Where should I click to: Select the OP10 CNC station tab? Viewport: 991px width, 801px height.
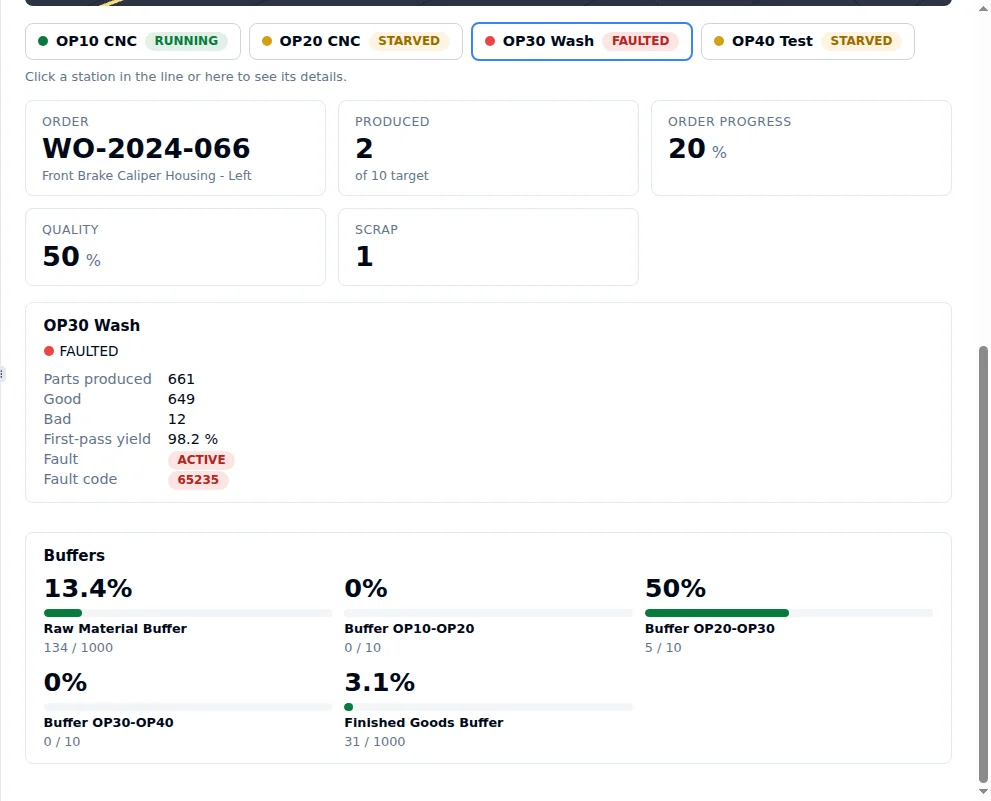tap(133, 42)
